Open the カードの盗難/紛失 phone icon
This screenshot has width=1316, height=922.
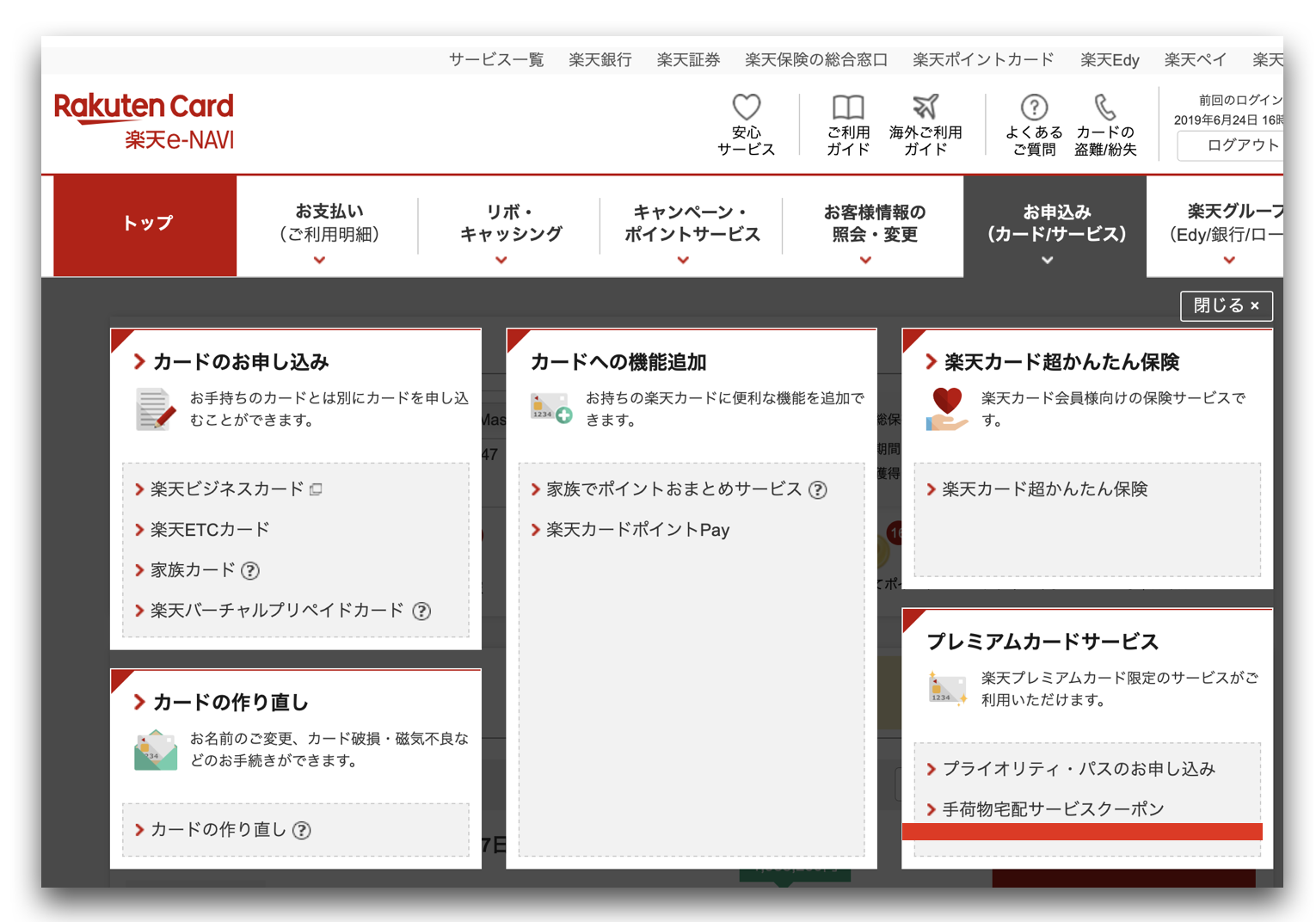tap(1105, 107)
